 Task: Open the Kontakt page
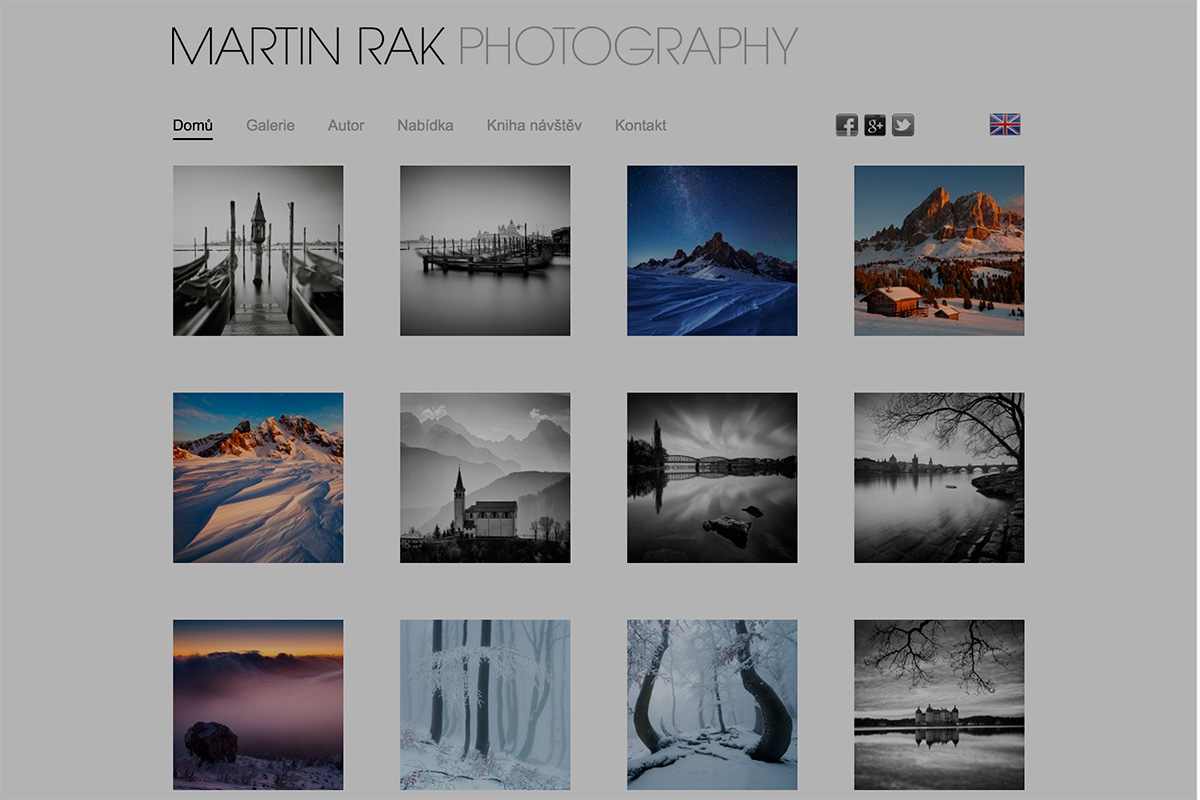tap(640, 125)
